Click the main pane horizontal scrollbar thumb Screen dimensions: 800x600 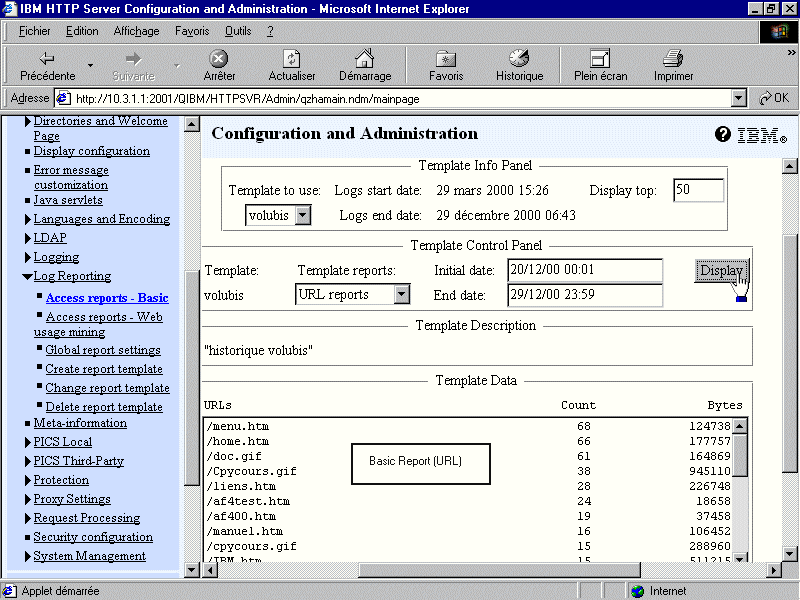pyautogui.click(x=499, y=570)
